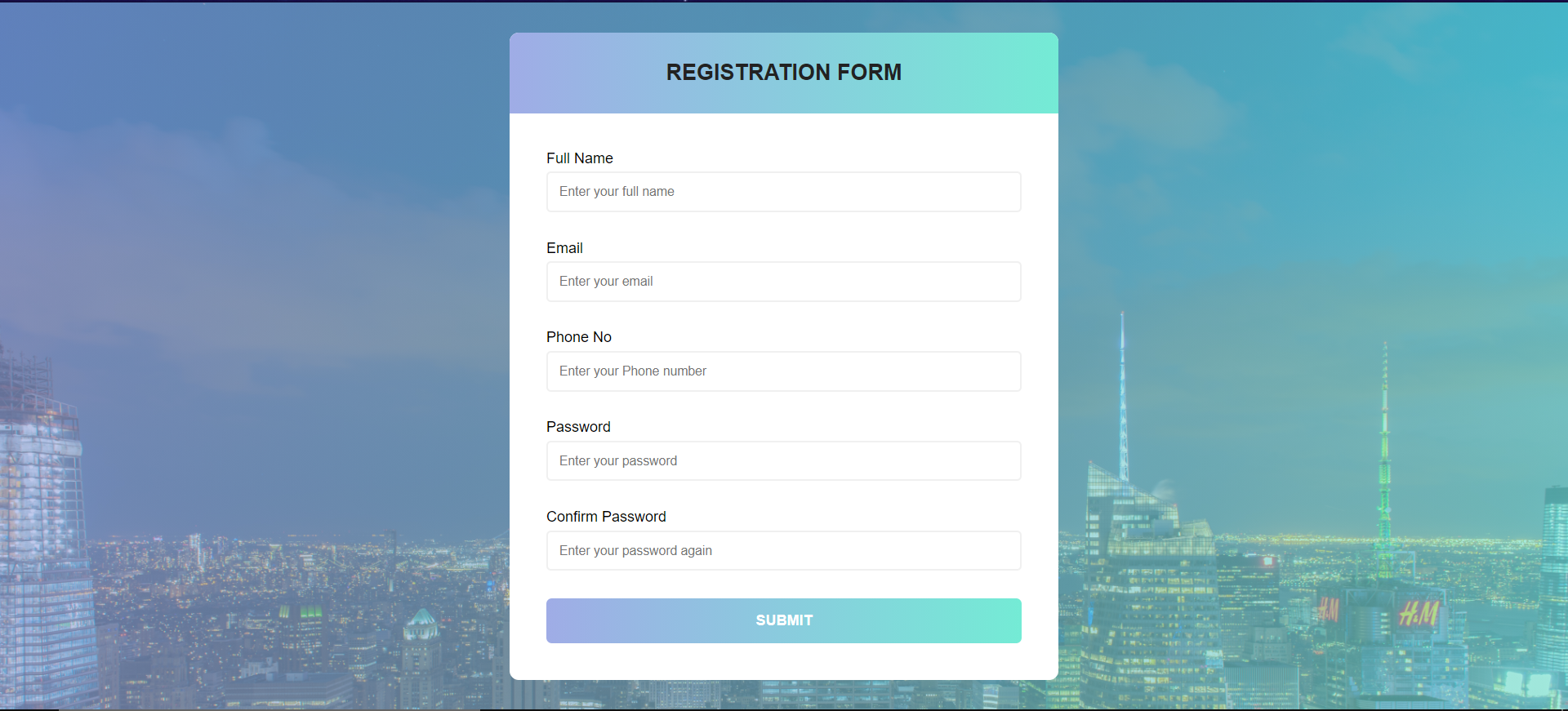Click the "Email" label
The height and width of the screenshot is (711, 1568).
tap(564, 247)
